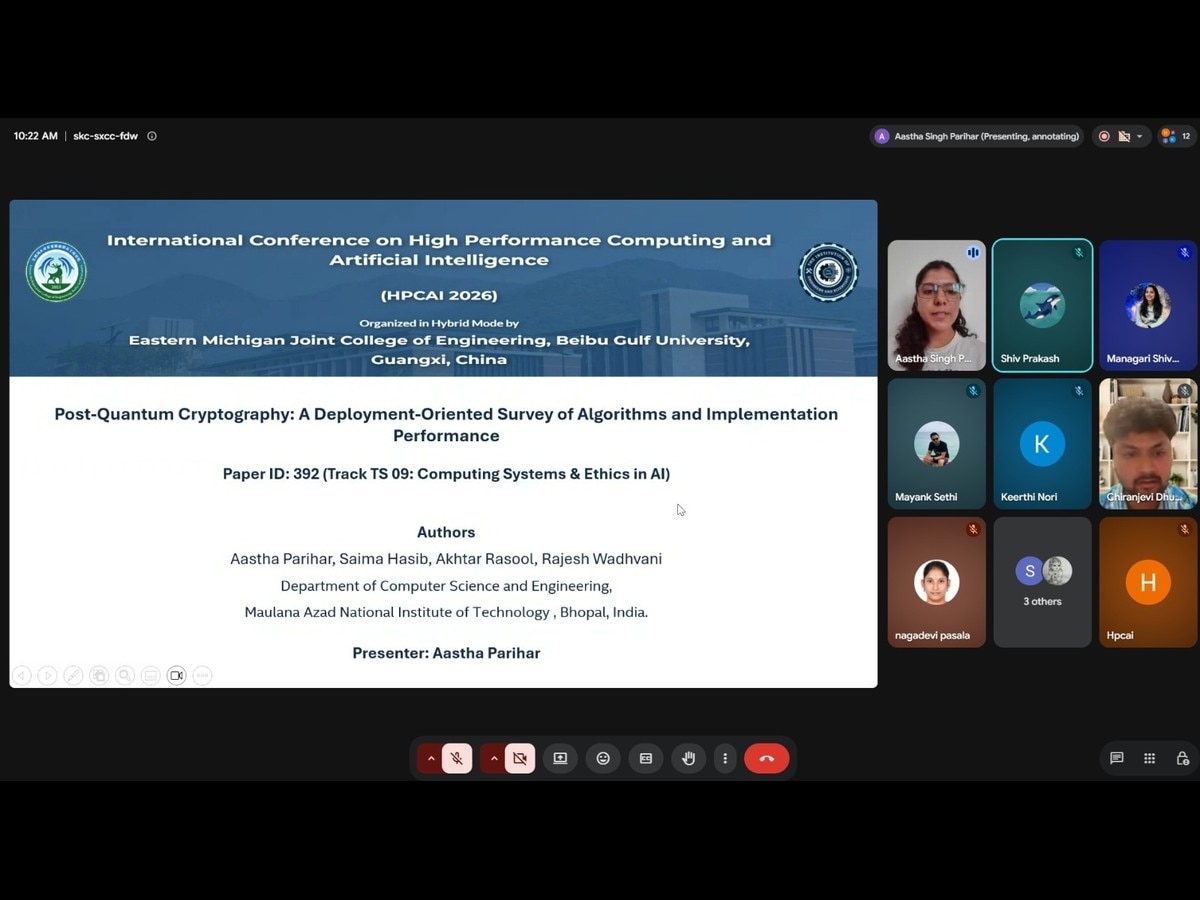Turn on the camera in the call bar
1200x900 pixels.
pos(520,758)
